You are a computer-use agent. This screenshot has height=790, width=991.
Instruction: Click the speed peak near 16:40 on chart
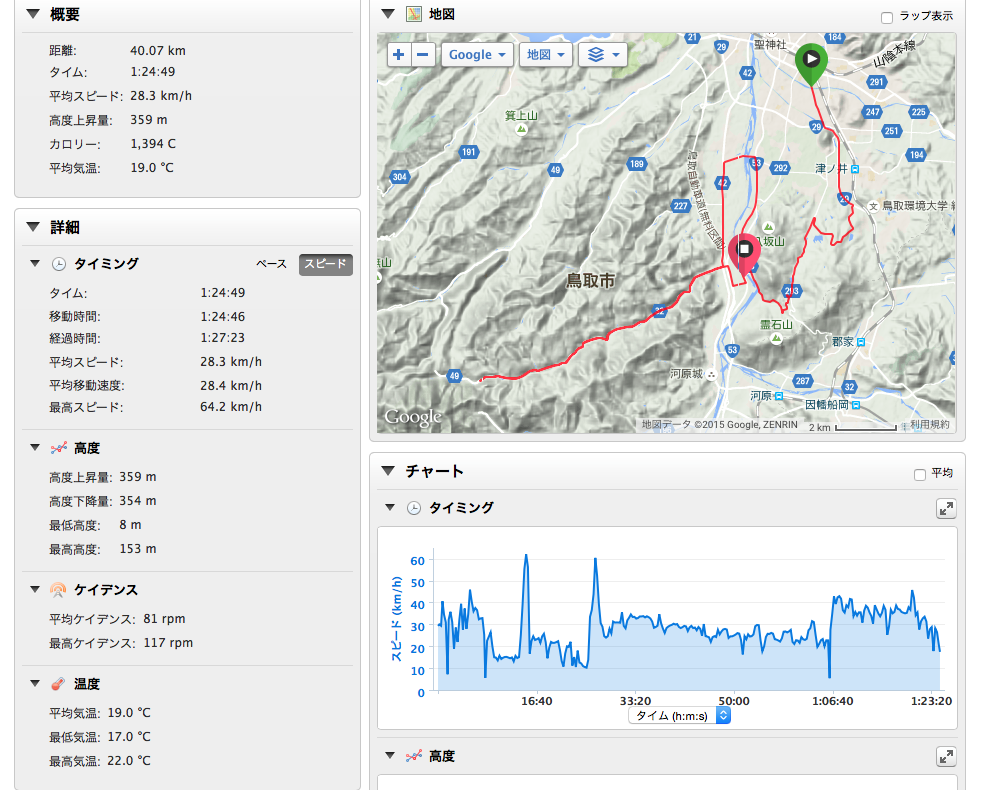click(526, 557)
